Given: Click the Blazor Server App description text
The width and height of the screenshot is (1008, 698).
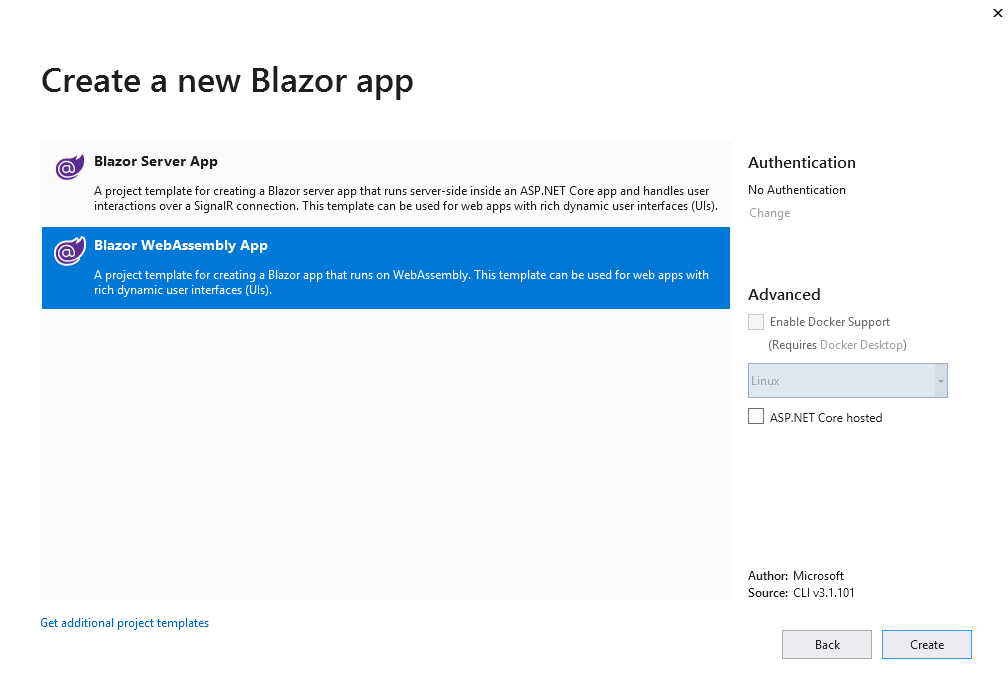Looking at the screenshot, I should point(406,199).
